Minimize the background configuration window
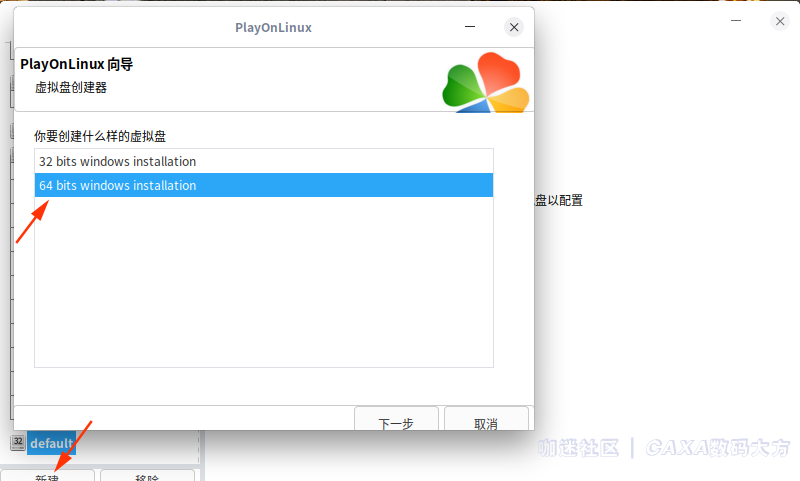The image size is (800, 481). tap(736, 21)
